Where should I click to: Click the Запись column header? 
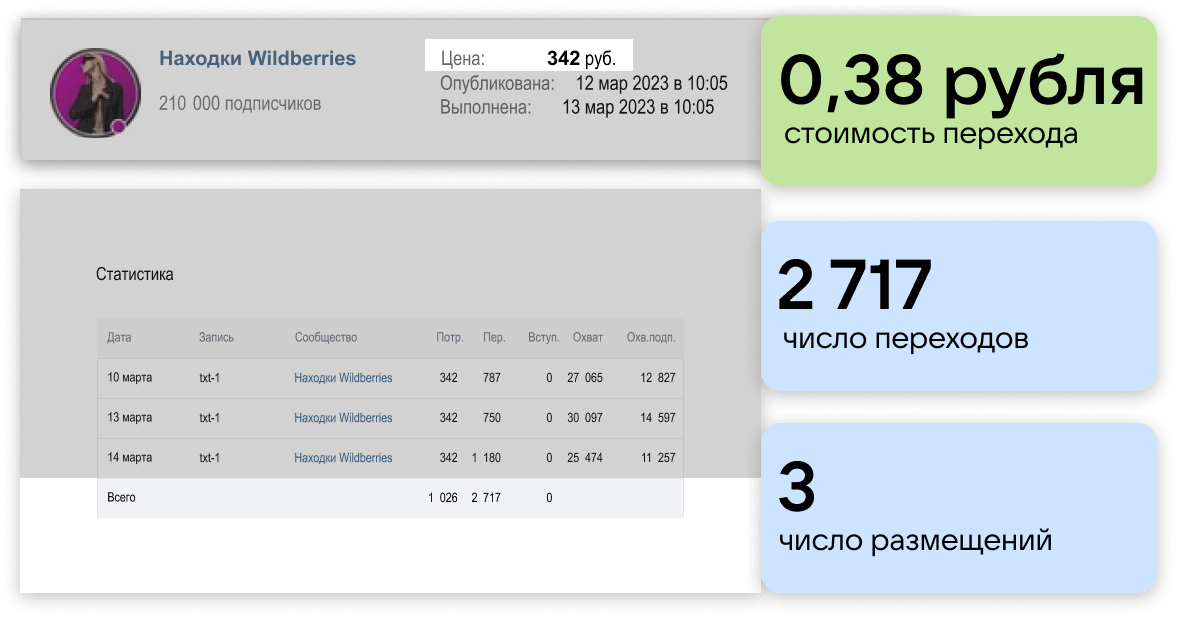click(x=216, y=338)
